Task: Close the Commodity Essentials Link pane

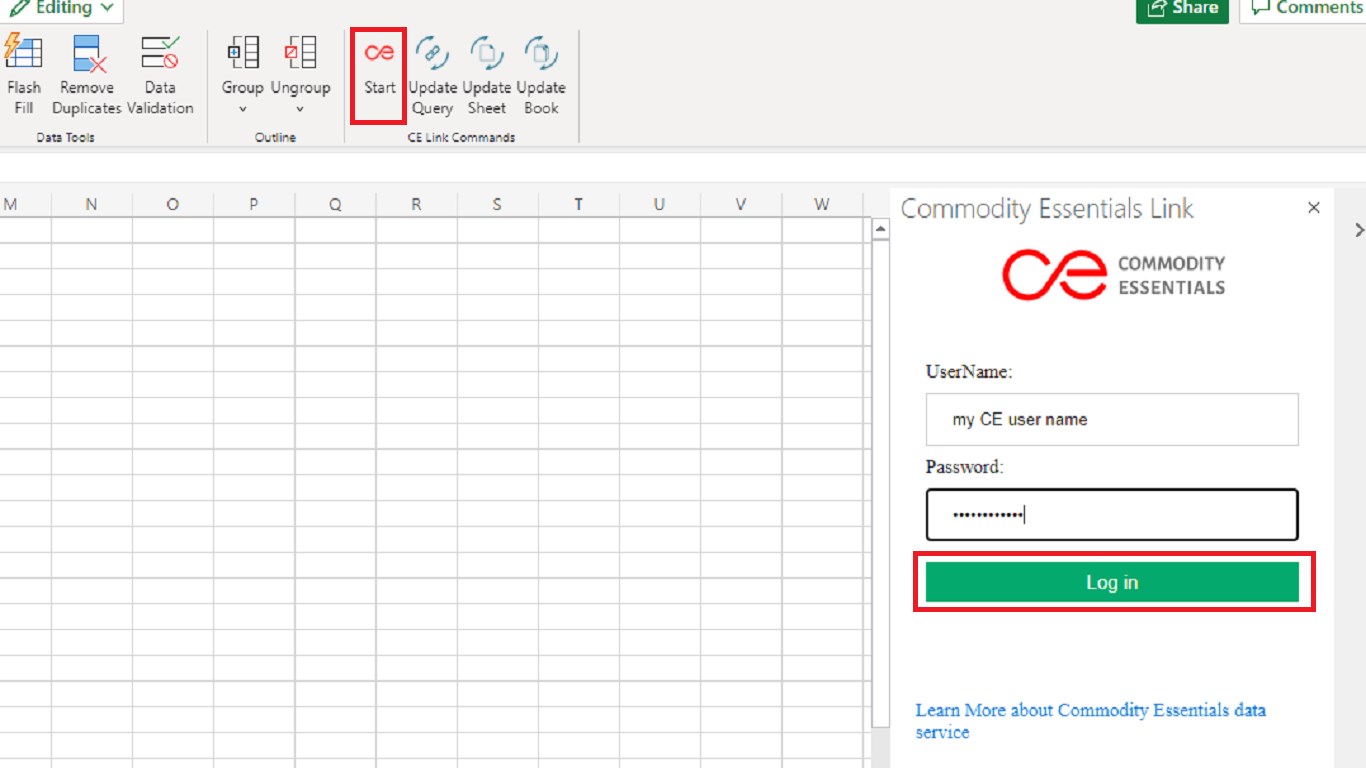Action: click(x=1314, y=208)
